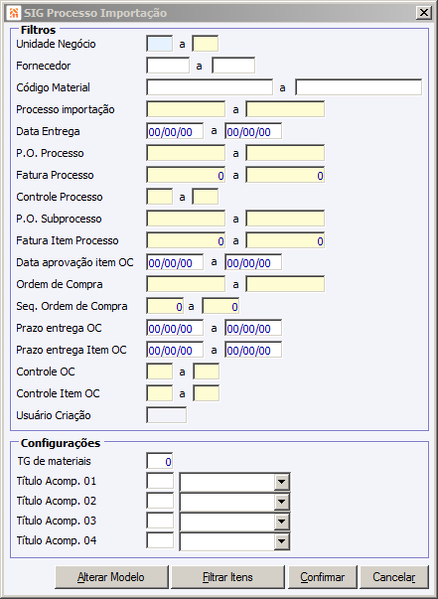The image size is (438, 599).
Task: Click Prazo entrega OC start date
Action: 175,328
